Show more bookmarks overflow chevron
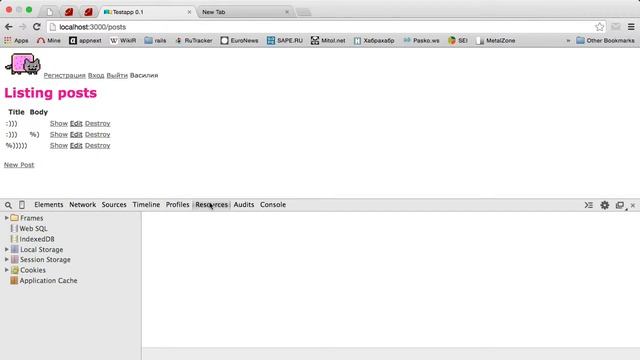The width and height of the screenshot is (640, 360). [568, 40]
